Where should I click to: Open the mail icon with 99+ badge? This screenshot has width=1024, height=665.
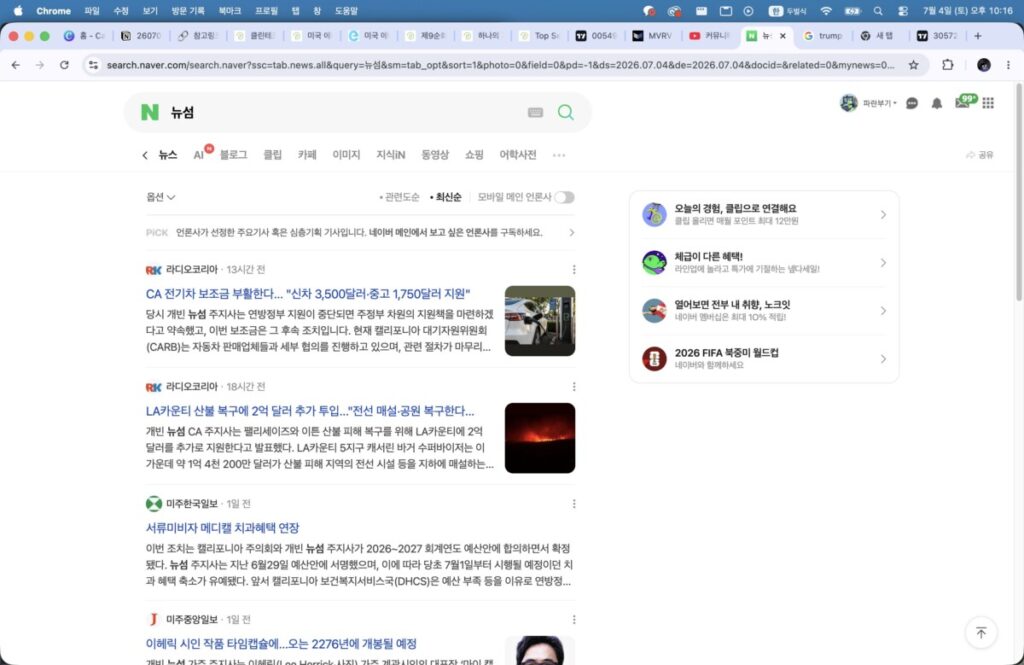964,101
